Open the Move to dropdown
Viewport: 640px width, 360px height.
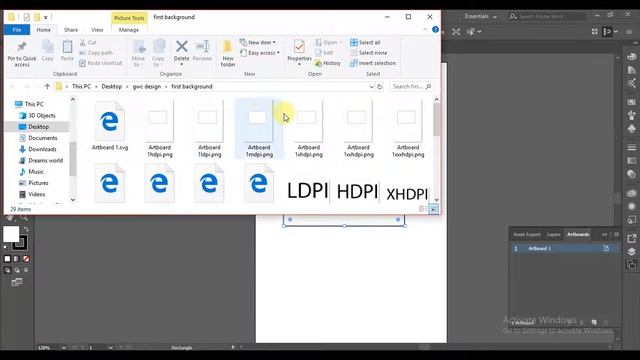coord(138,53)
